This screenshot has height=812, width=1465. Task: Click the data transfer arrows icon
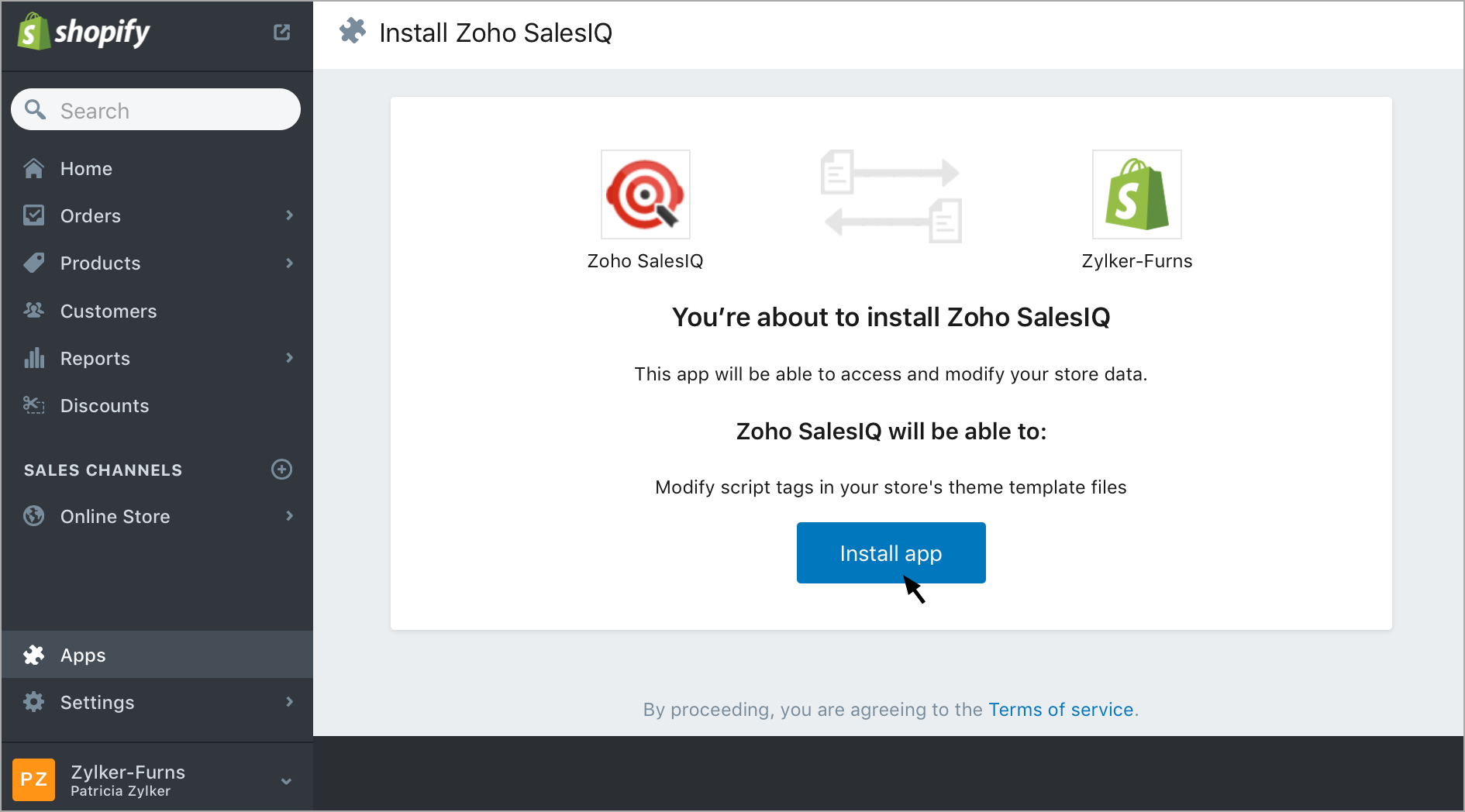click(891, 196)
